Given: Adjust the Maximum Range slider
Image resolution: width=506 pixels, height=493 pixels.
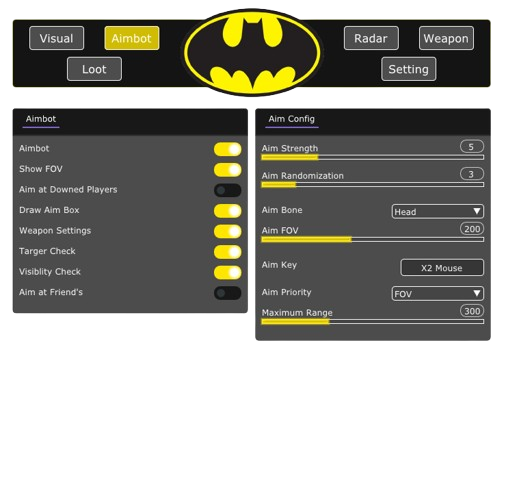Looking at the screenshot, I should [x=373, y=322].
